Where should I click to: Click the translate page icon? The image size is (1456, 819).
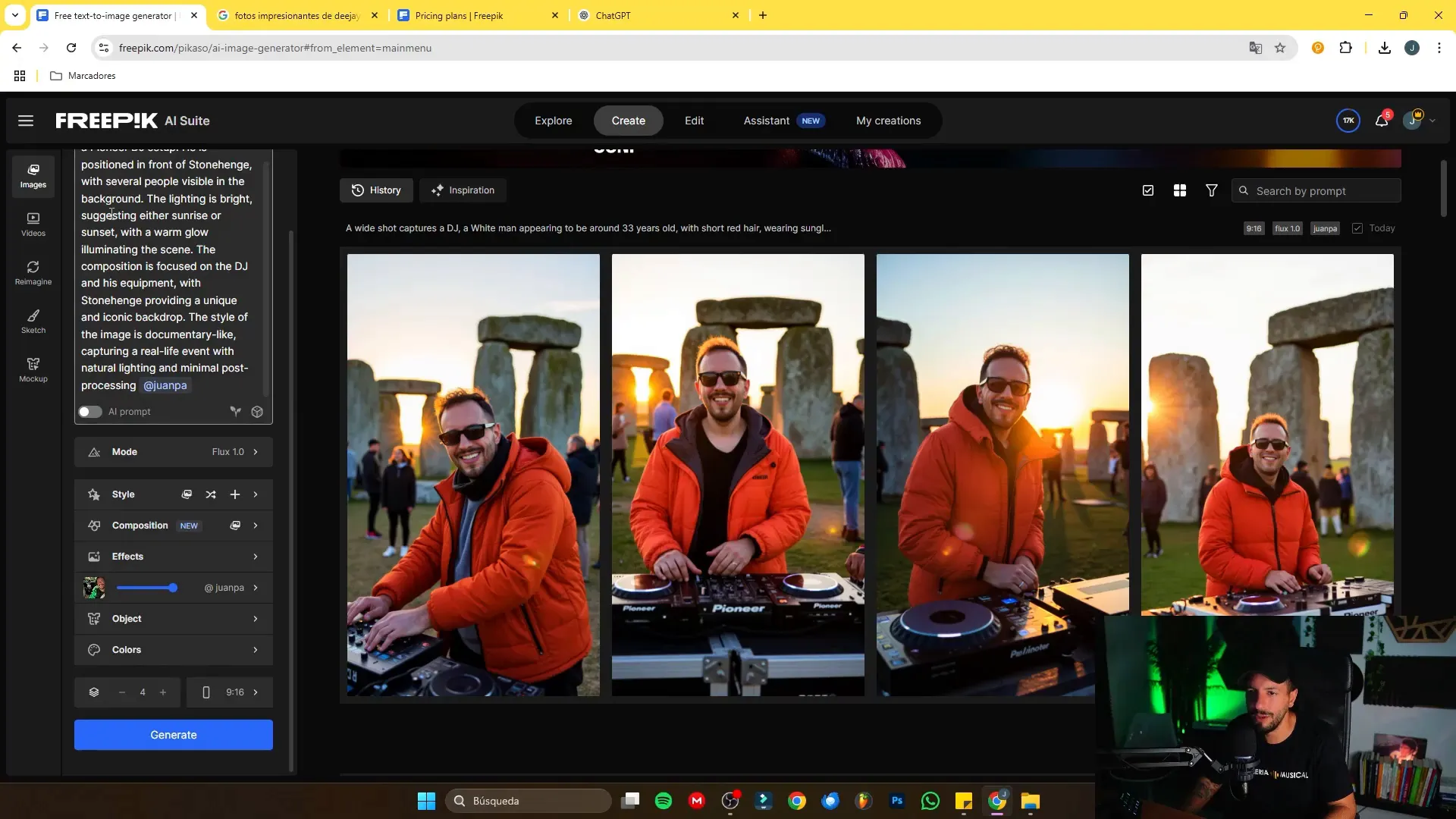[1256, 48]
